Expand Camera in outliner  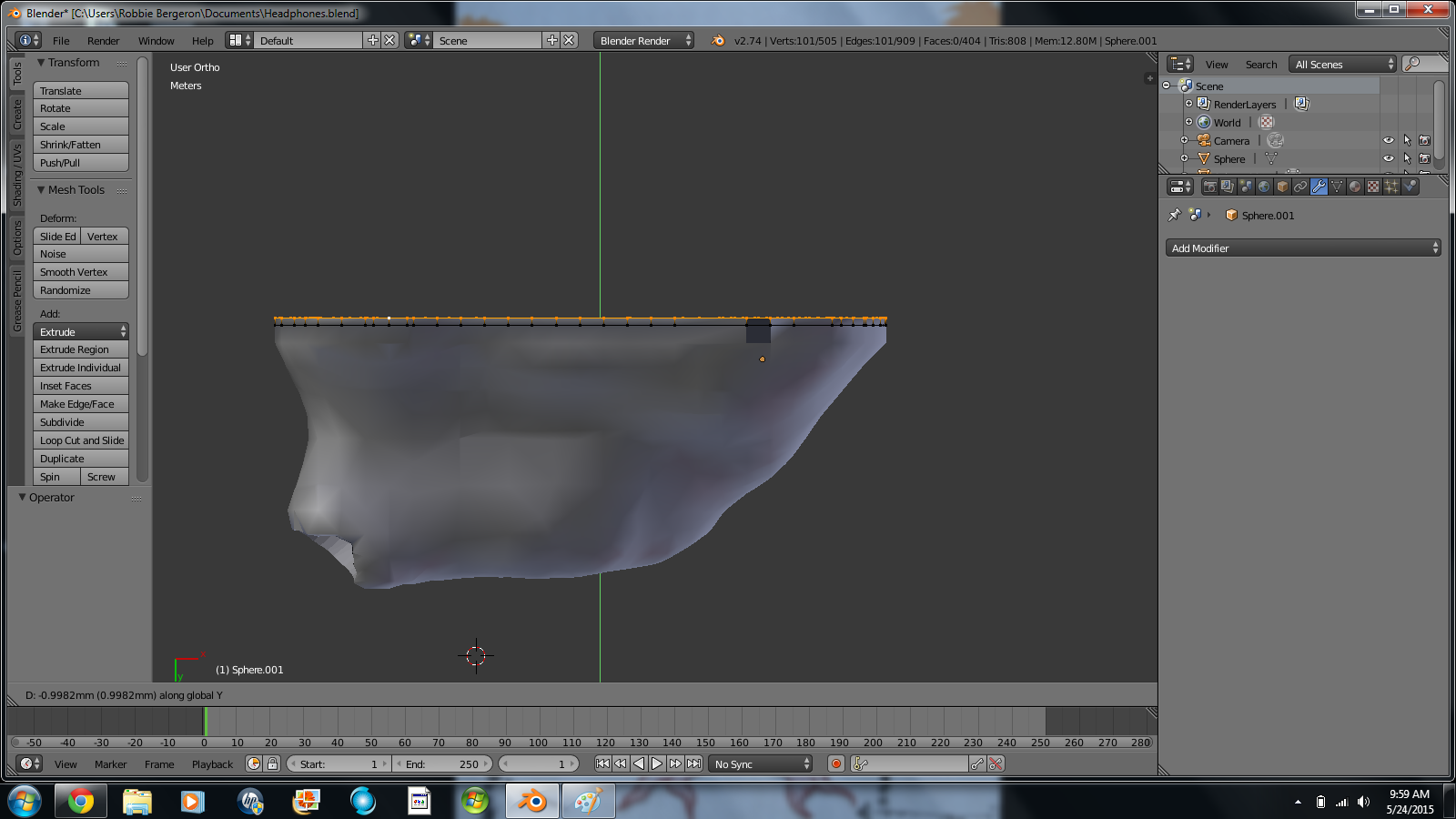pos(1185,140)
